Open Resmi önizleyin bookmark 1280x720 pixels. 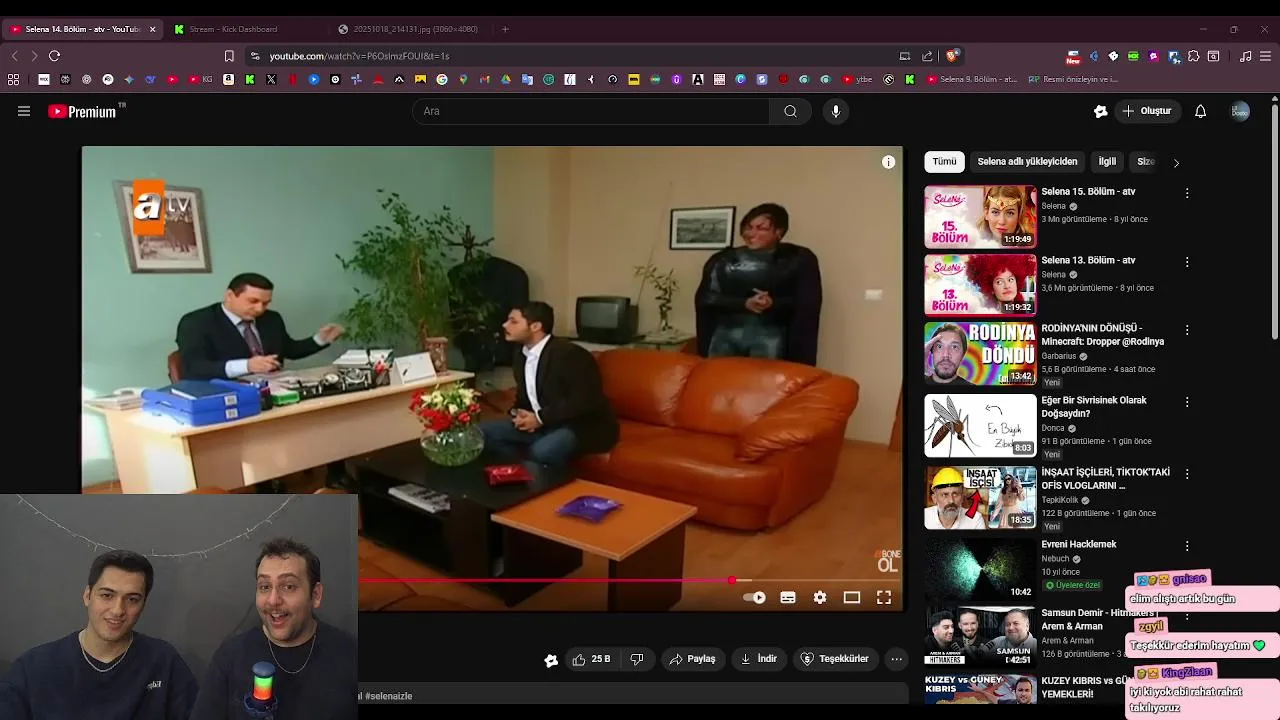(x=1073, y=79)
